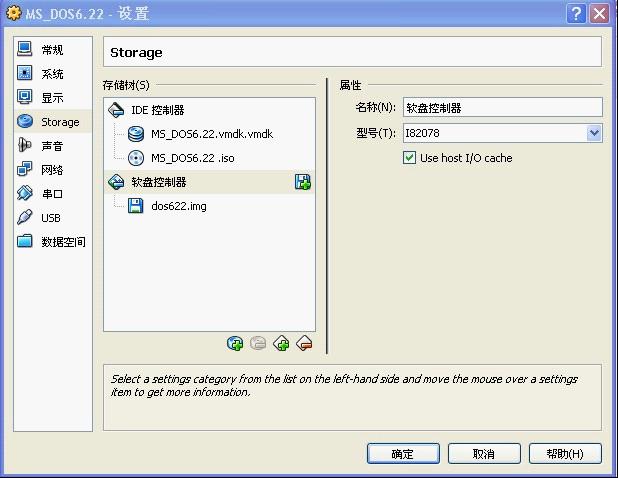The image size is (618, 478).
Task: Click the 系统 chip icon
Action: 24,73
